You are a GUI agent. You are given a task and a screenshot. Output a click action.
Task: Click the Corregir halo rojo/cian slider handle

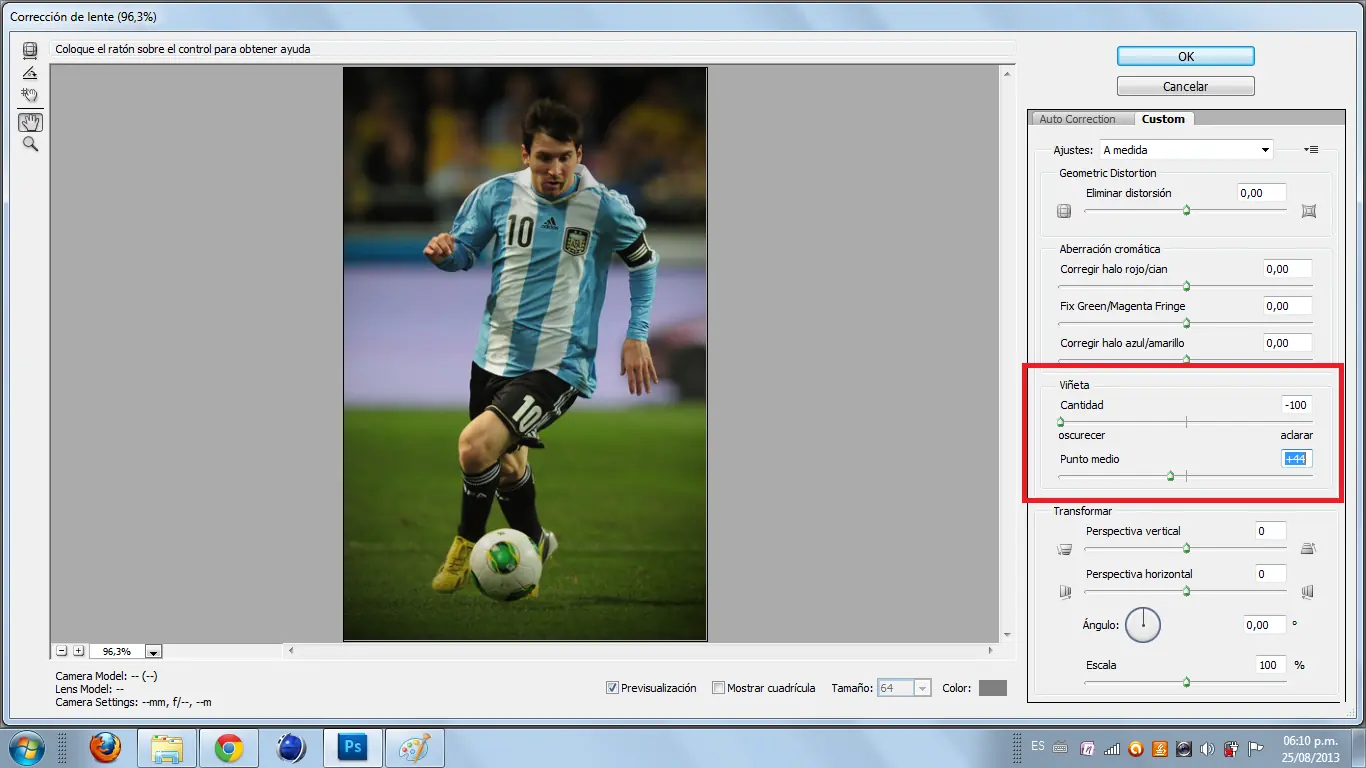[1186, 286]
